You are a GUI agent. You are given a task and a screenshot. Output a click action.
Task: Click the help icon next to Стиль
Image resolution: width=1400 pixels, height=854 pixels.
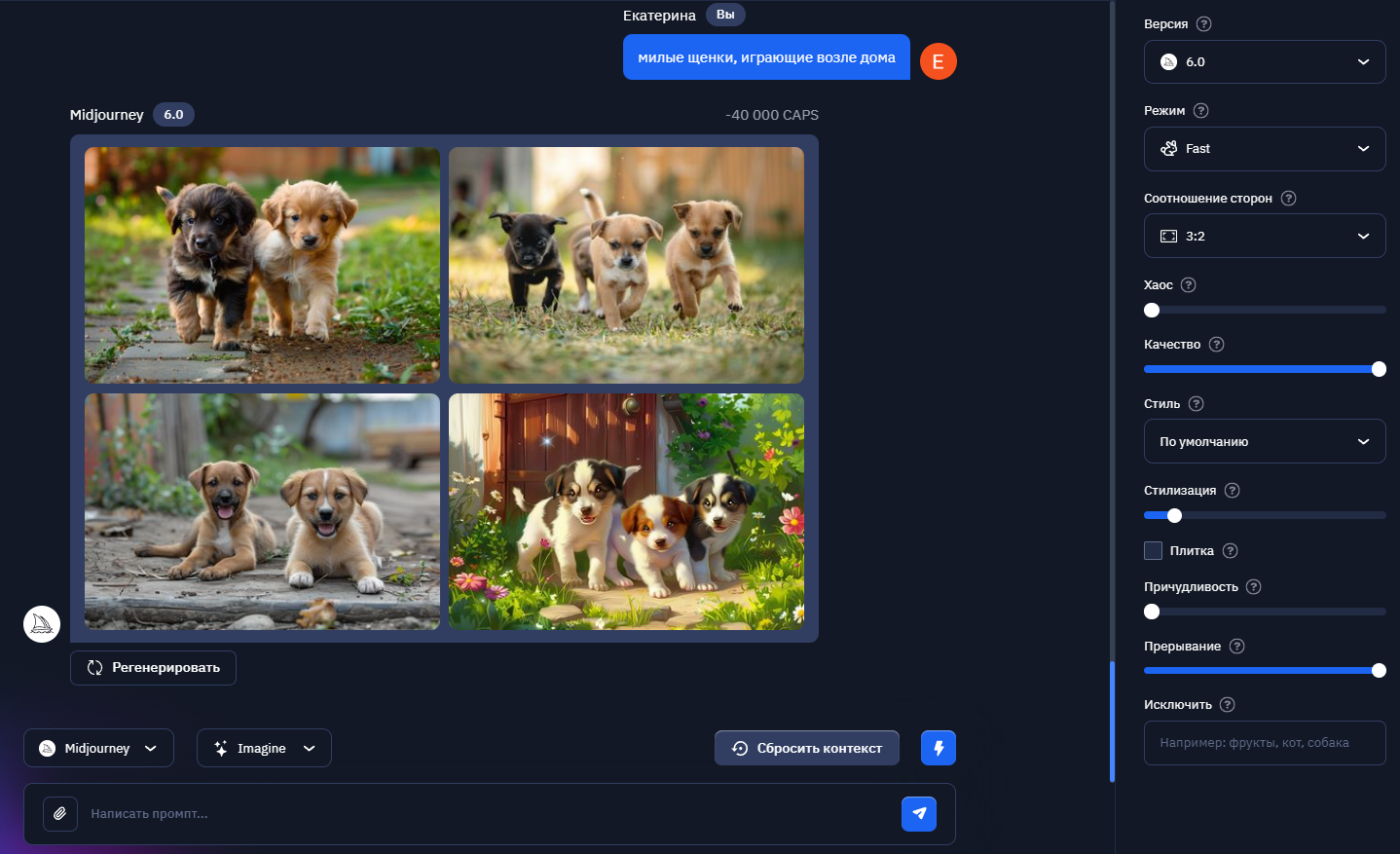tap(1196, 404)
